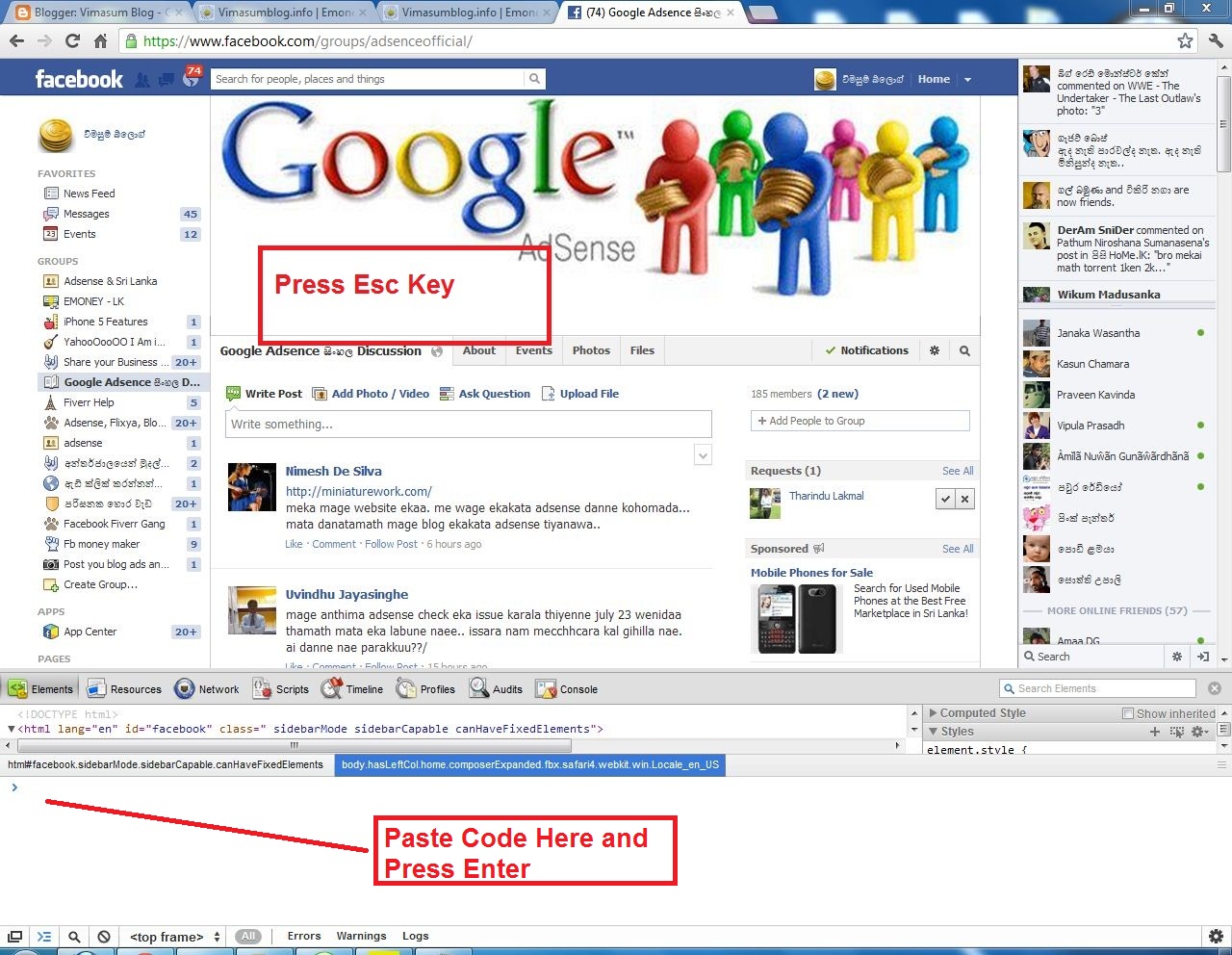Open Chrome wrench settings menu
Image resolution: width=1232 pixels, height=955 pixels.
[x=1216, y=40]
